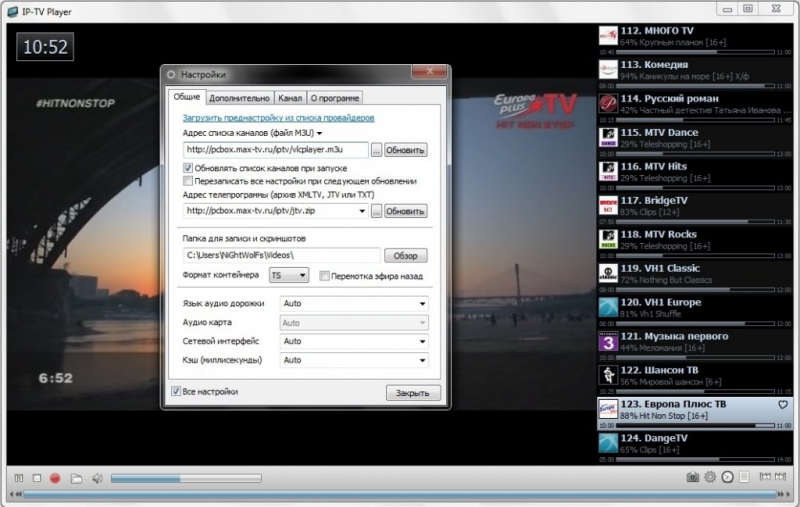Click ellipsis button beside M3U address
The width and height of the screenshot is (800, 507).
pos(377,150)
